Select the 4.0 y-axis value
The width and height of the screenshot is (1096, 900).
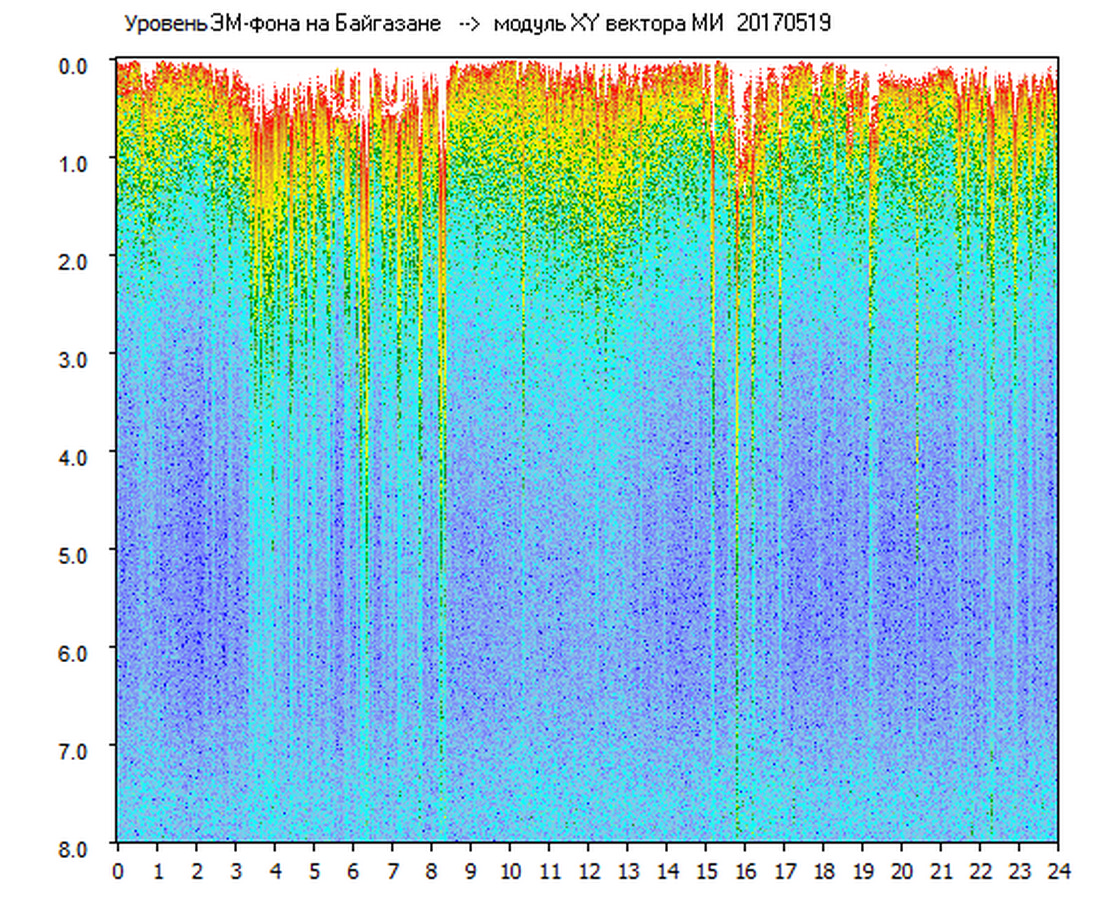[76, 456]
